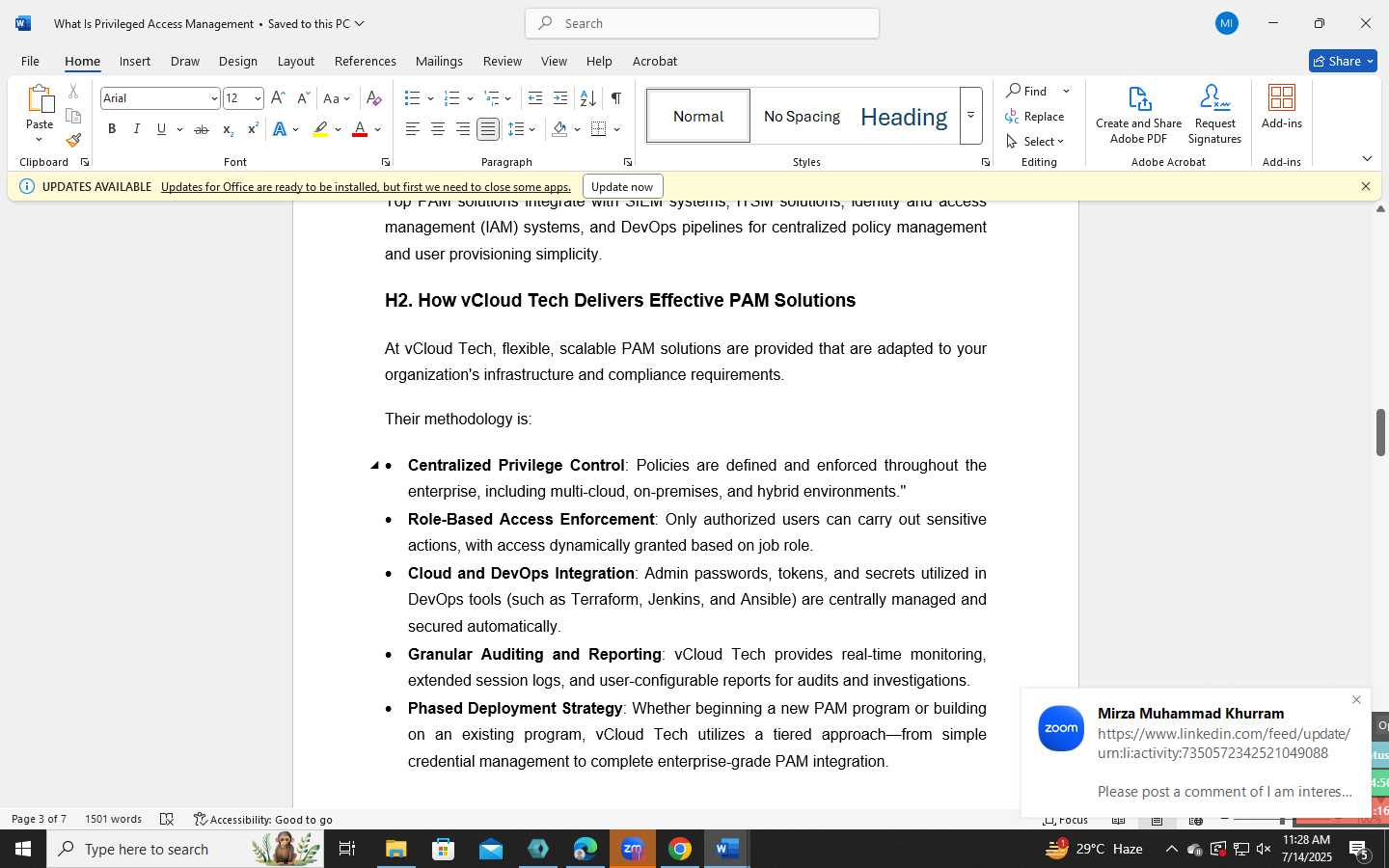The height and width of the screenshot is (868, 1389).
Task: Expand numbering list dropdown arrow
Action: [x=470, y=98]
